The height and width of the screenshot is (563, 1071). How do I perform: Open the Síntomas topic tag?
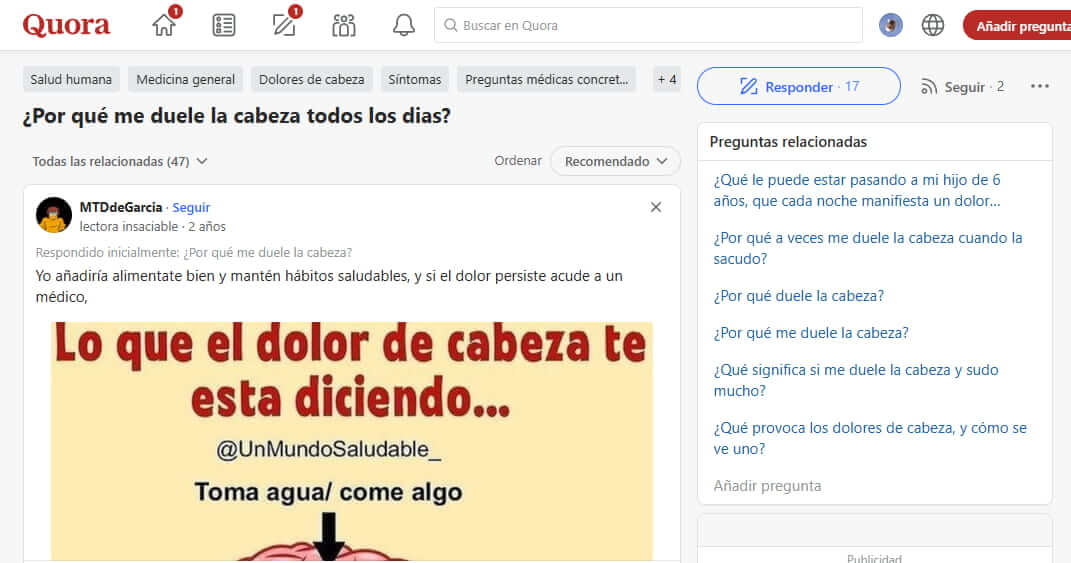point(415,79)
